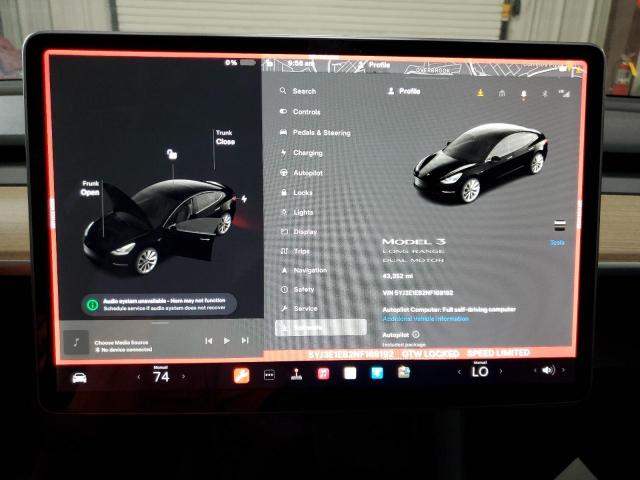
Task: Tap the Model 3 car image in settings
Action: pyautogui.click(x=480, y=163)
